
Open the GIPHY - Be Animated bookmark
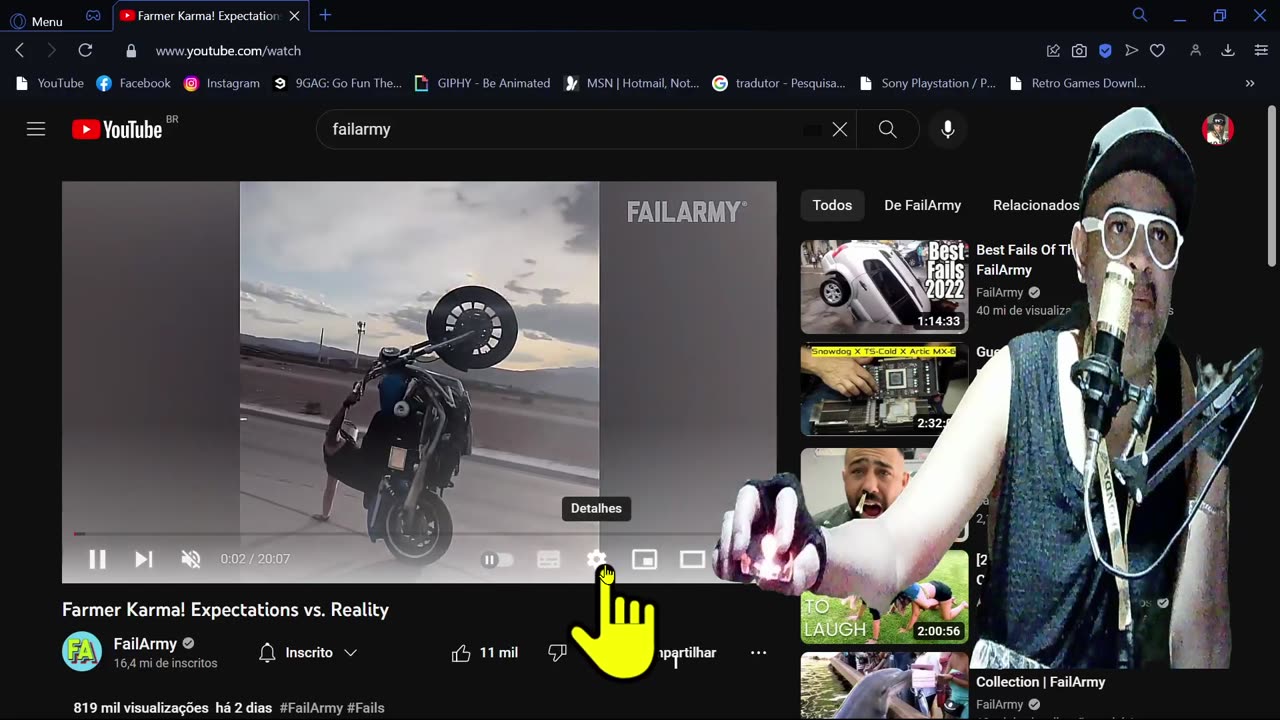click(x=482, y=83)
